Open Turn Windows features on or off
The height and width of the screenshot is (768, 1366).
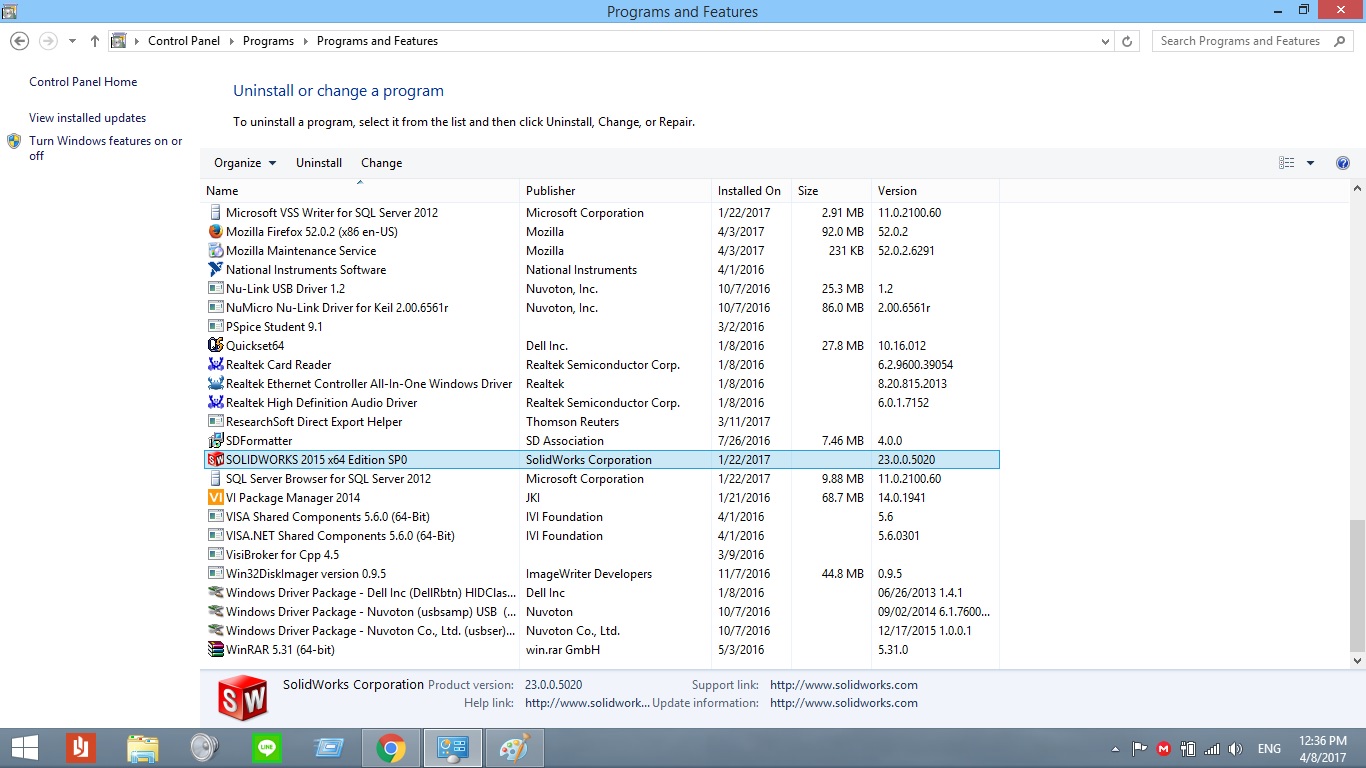click(x=106, y=148)
